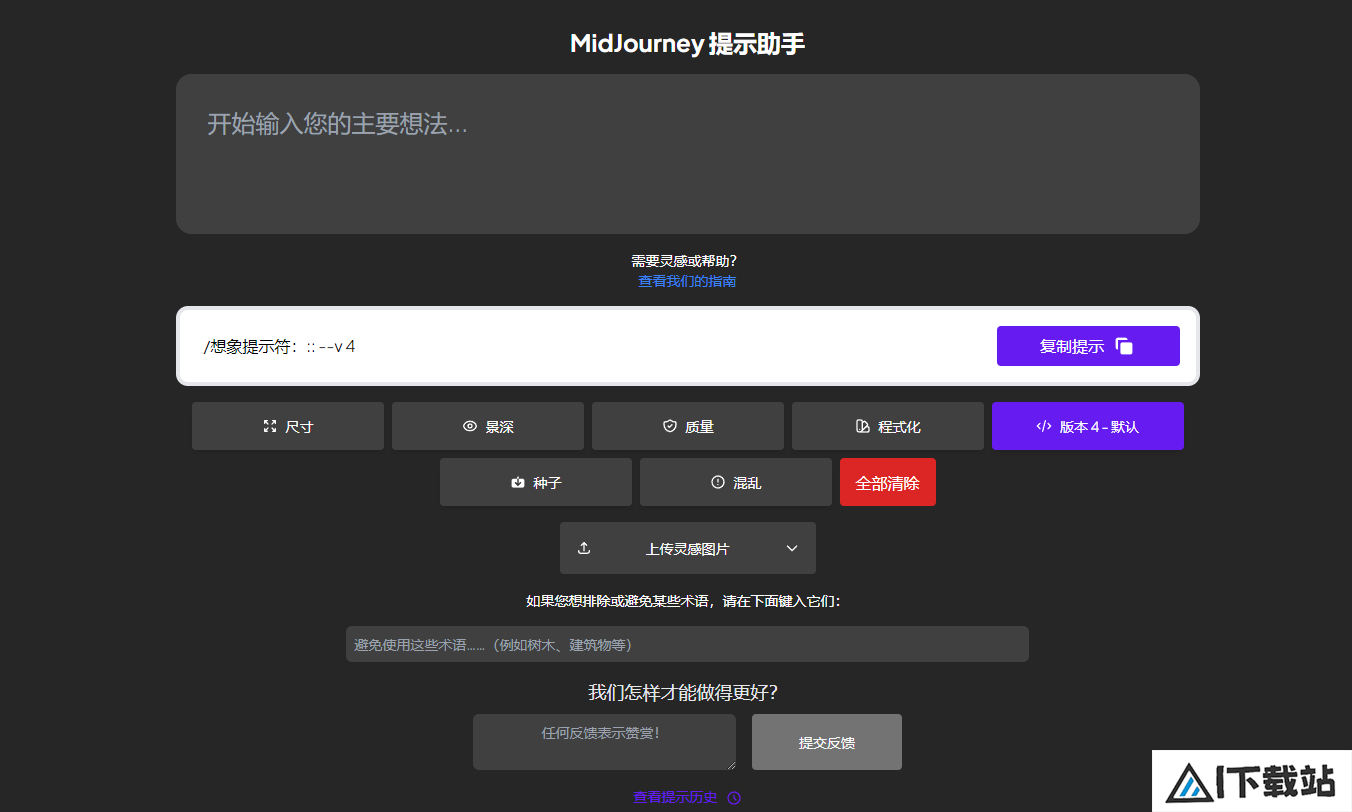
Task: Expand the 上传灵感图片 chevron
Action: coord(792,548)
